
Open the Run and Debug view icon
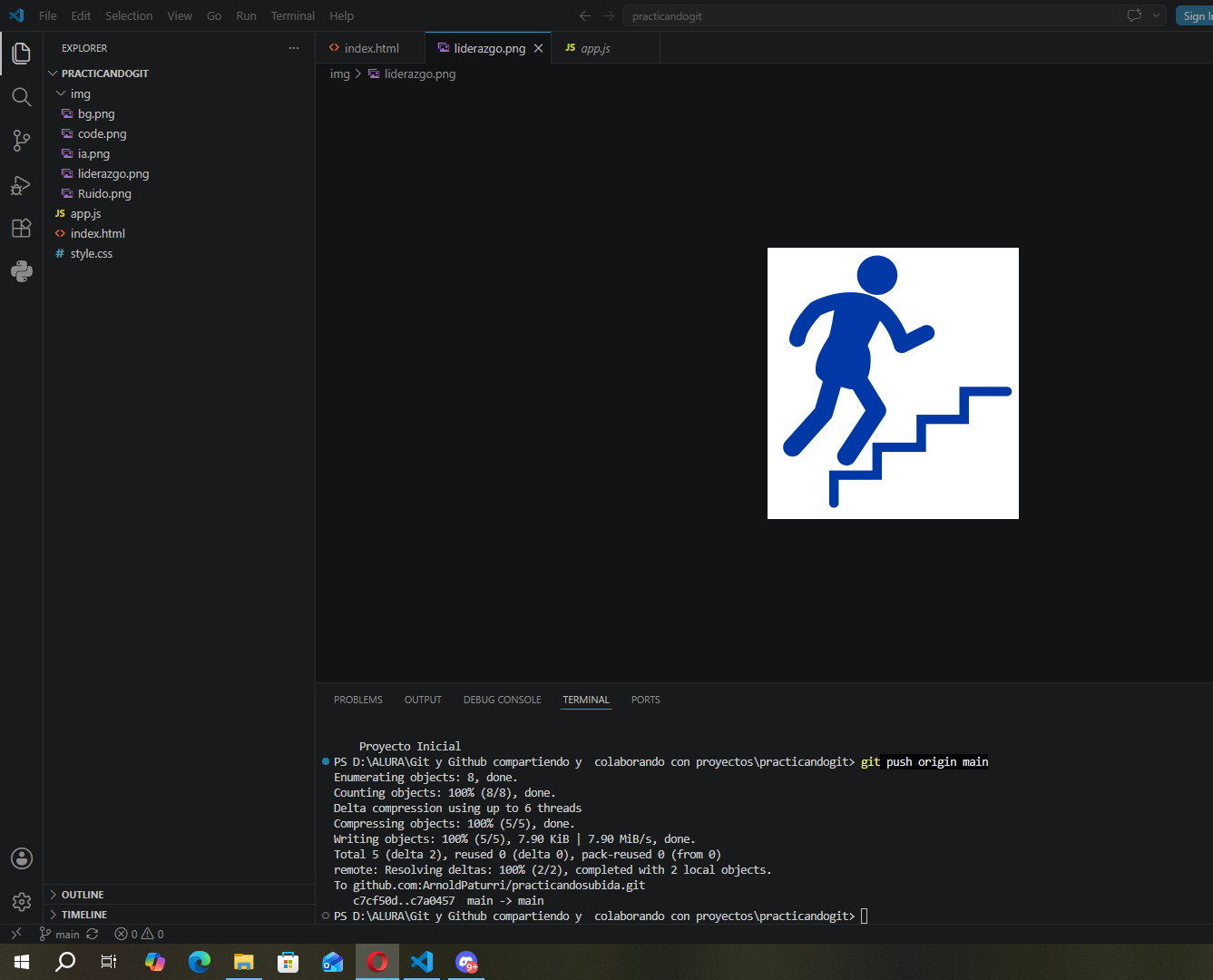pyautogui.click(x=21, y=185)
